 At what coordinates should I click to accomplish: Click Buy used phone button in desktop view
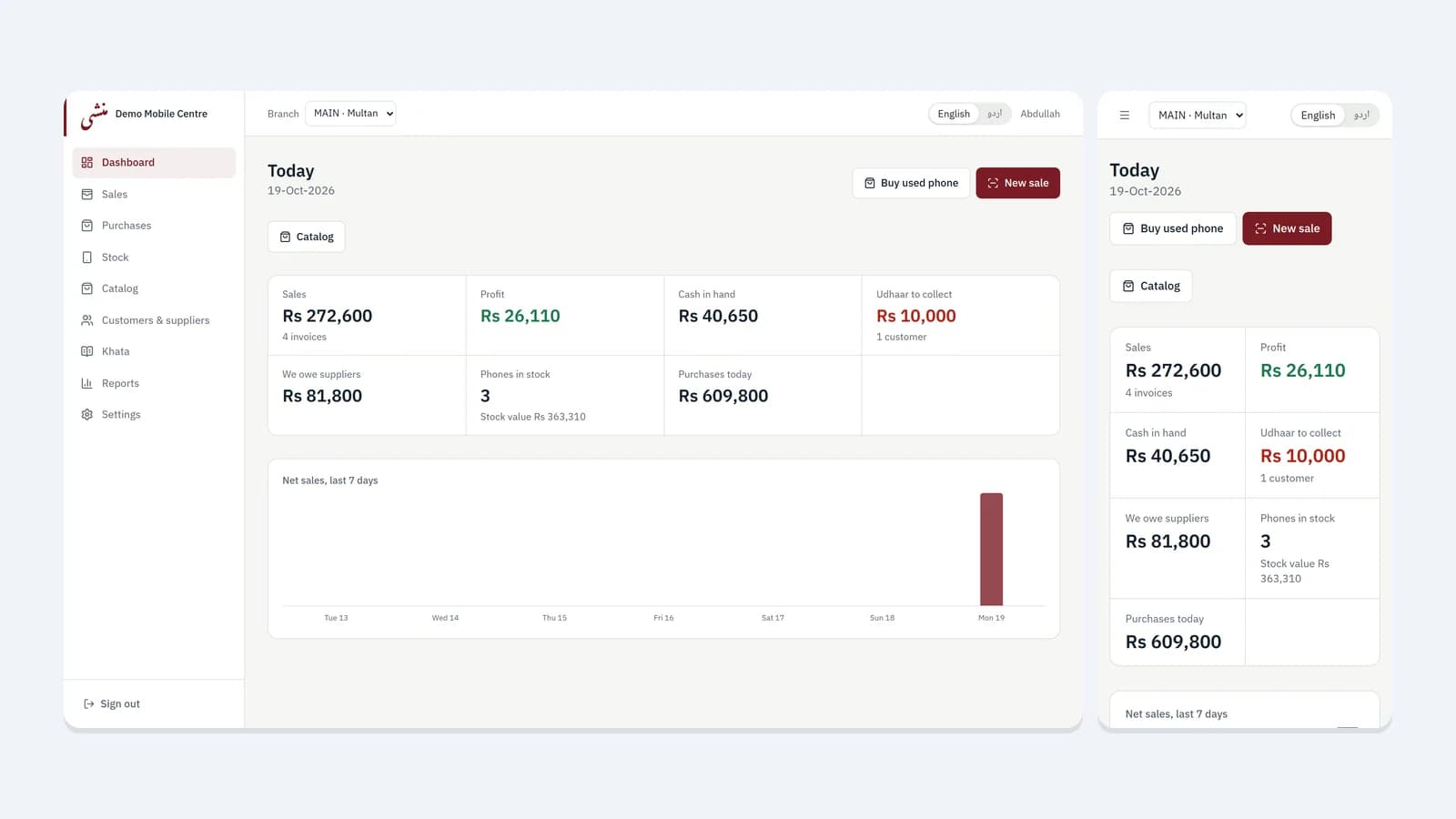tap(911, 183)
